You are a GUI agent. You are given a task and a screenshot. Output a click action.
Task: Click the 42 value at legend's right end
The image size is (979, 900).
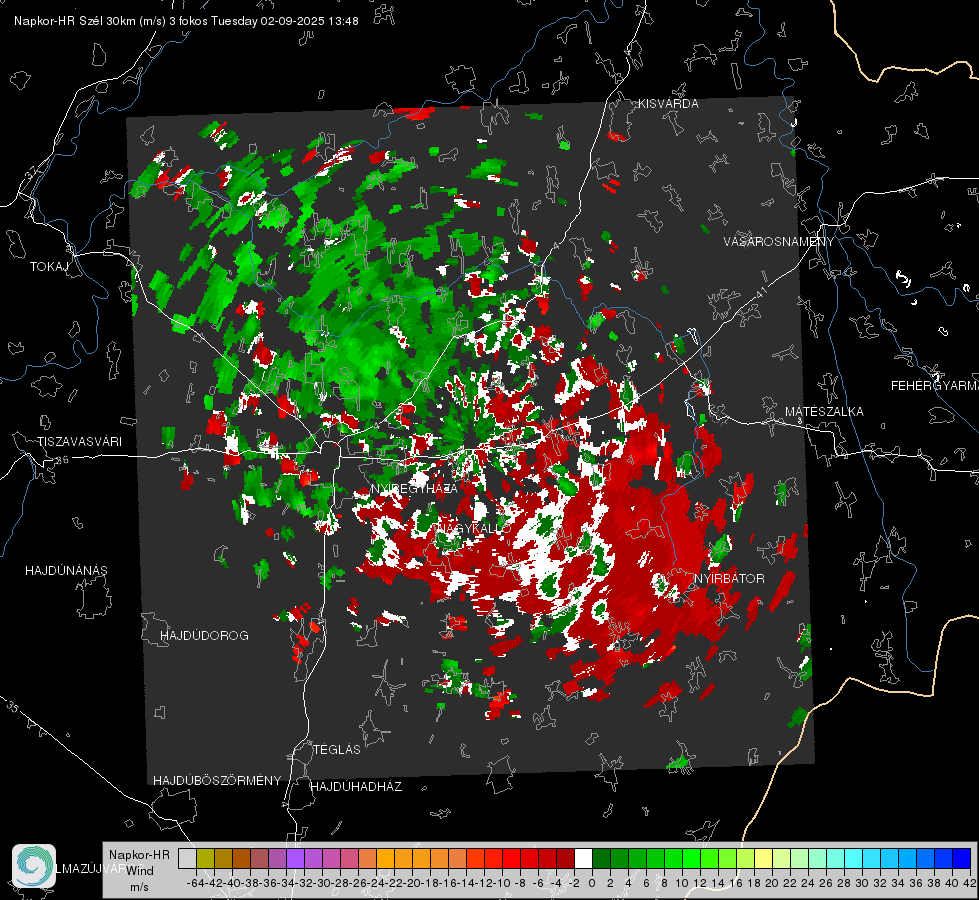tap(968, 883)
